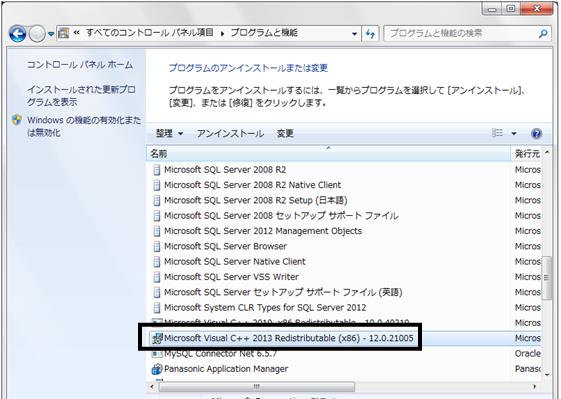Open インストールされた更新プログラムを表示 link
This screenshot has height=399, width=561.
(x=81, y=96)
